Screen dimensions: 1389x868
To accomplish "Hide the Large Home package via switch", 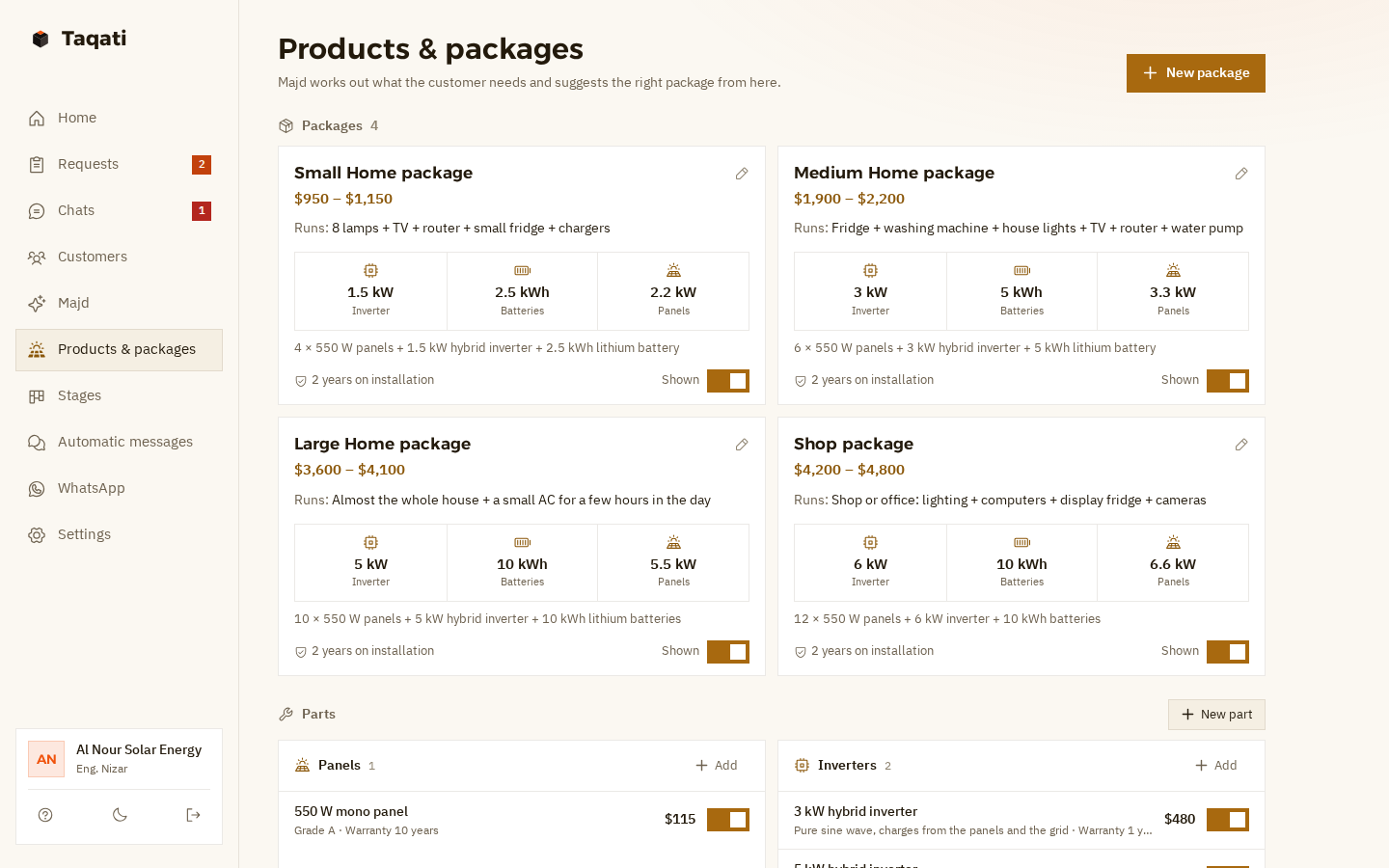I will click(x=728, y=652).
